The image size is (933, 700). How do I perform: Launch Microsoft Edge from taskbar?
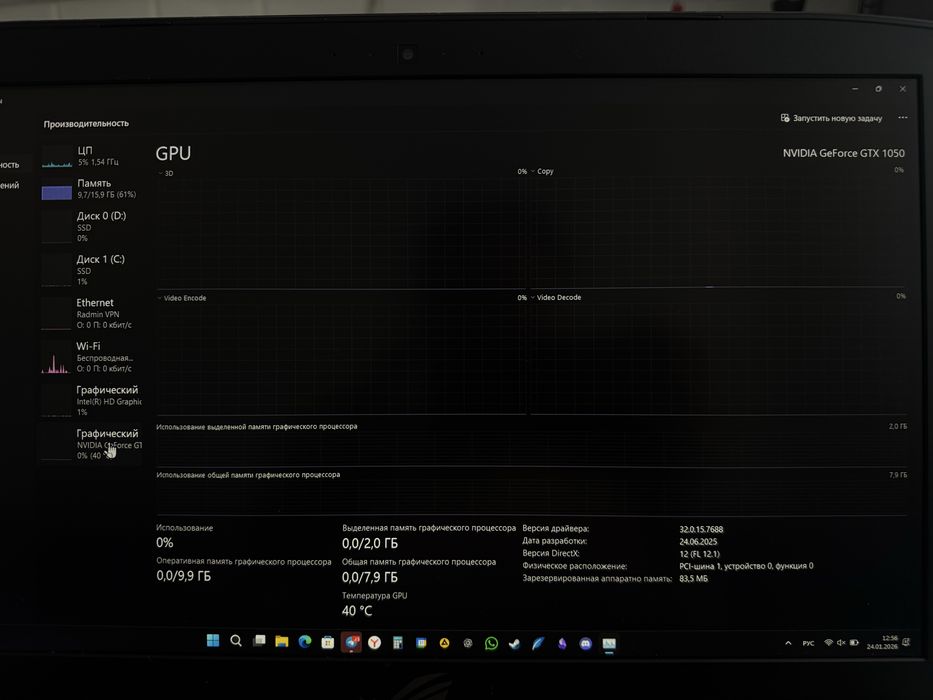point(305,642)
